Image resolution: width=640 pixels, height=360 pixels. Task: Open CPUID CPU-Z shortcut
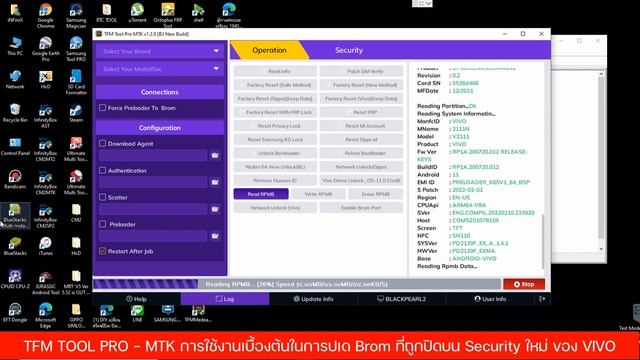(15, 280)
